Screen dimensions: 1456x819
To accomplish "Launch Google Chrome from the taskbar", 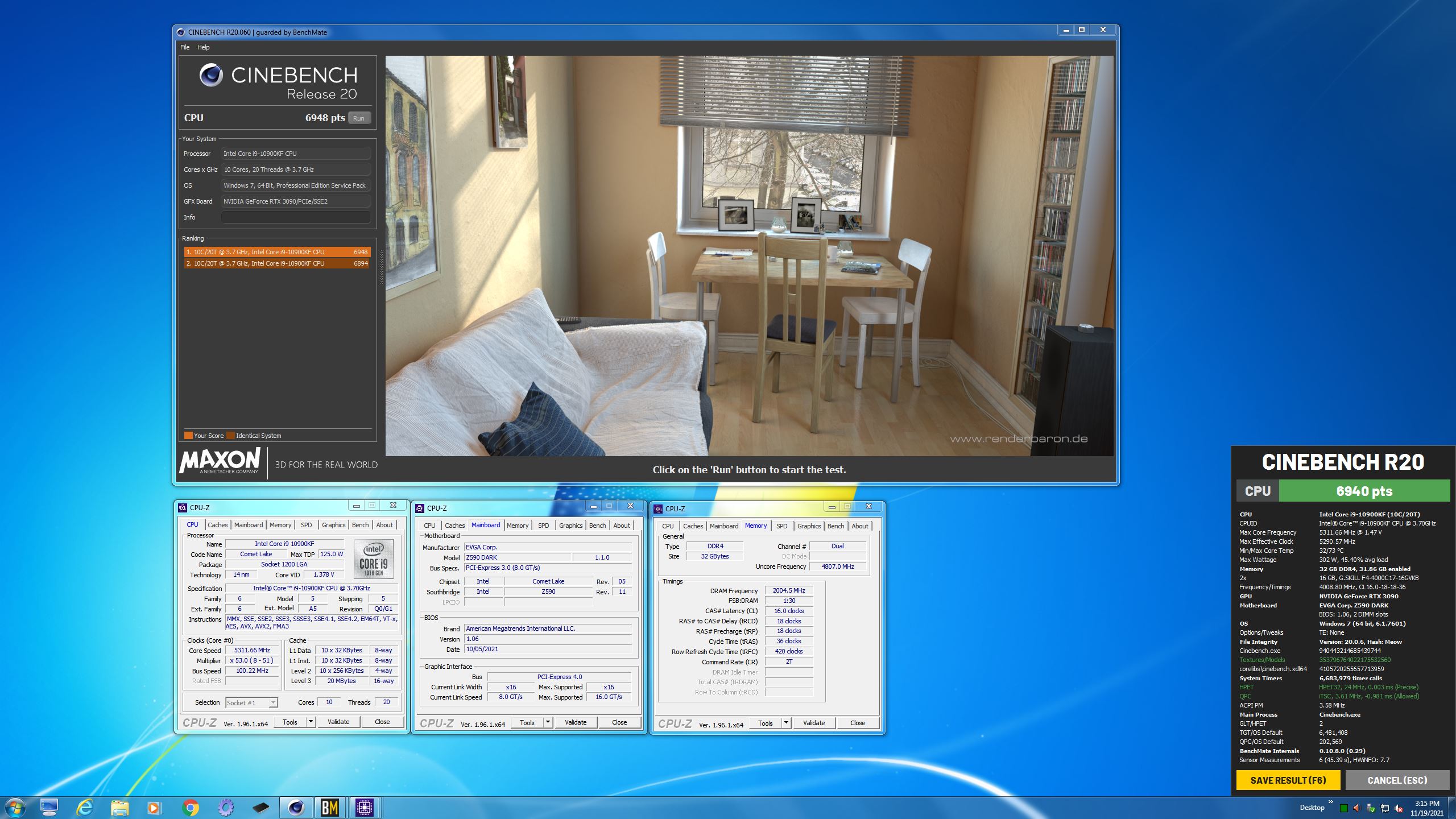I will (x=191, y=807).
